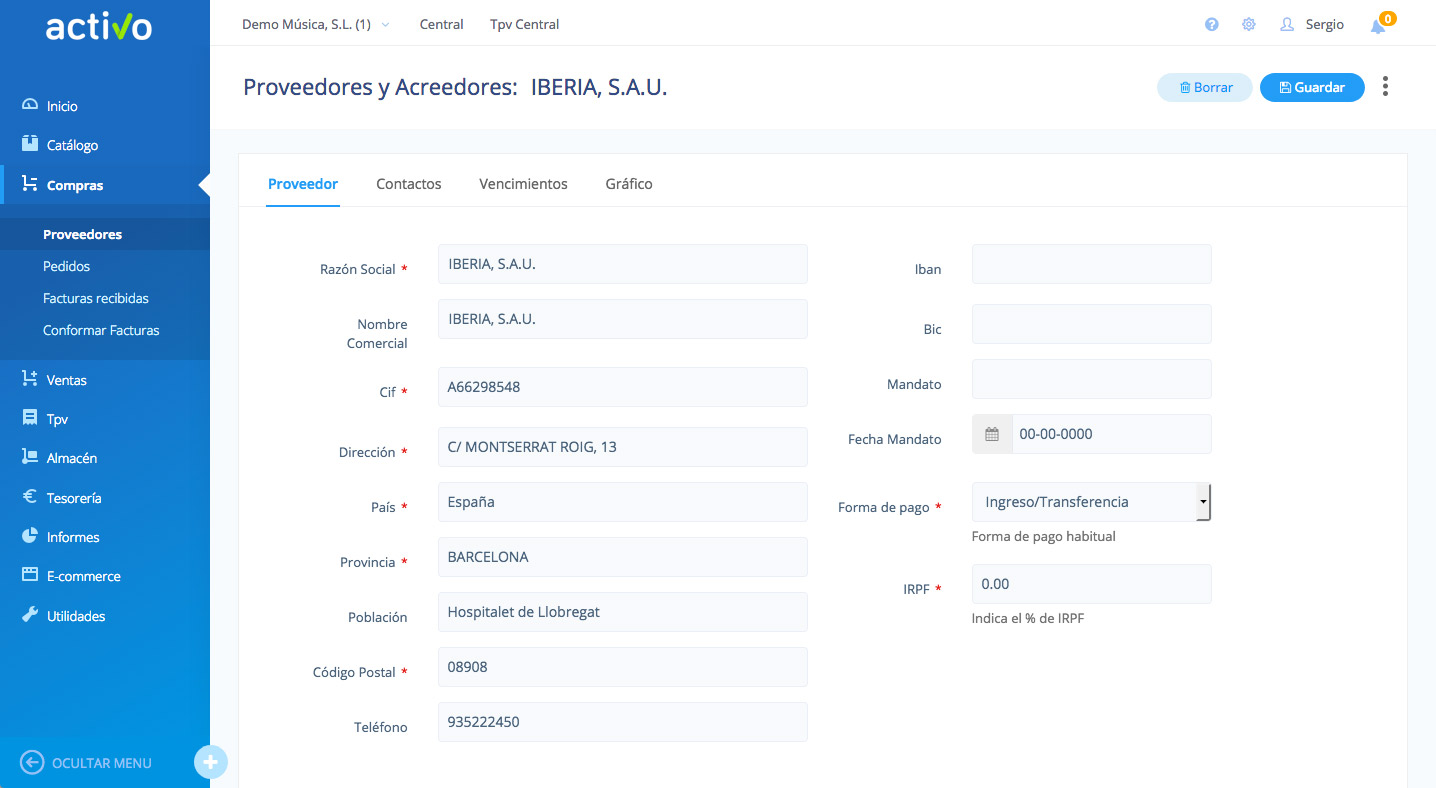Click the Sergio user name
This screenshot has width=1436, height=788.
pyautogui.click(x=1325, y=24)
